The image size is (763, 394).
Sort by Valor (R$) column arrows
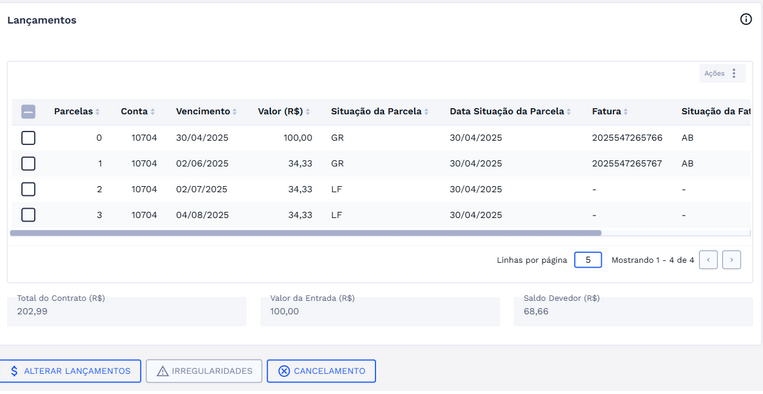coord(308,112)
